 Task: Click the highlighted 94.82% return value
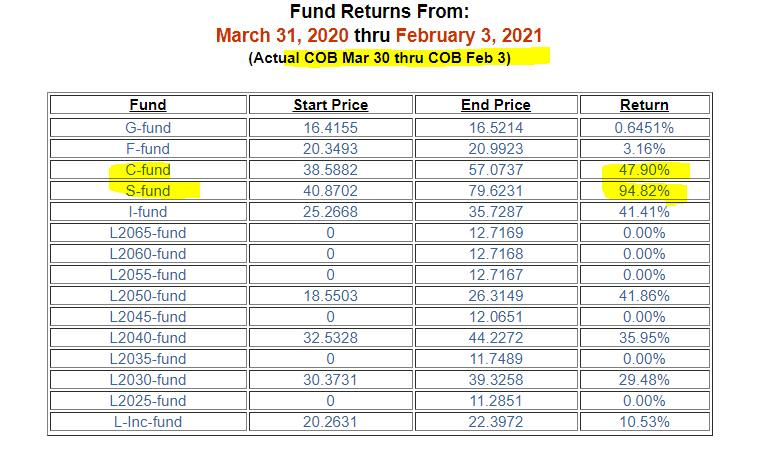point(644,191)
